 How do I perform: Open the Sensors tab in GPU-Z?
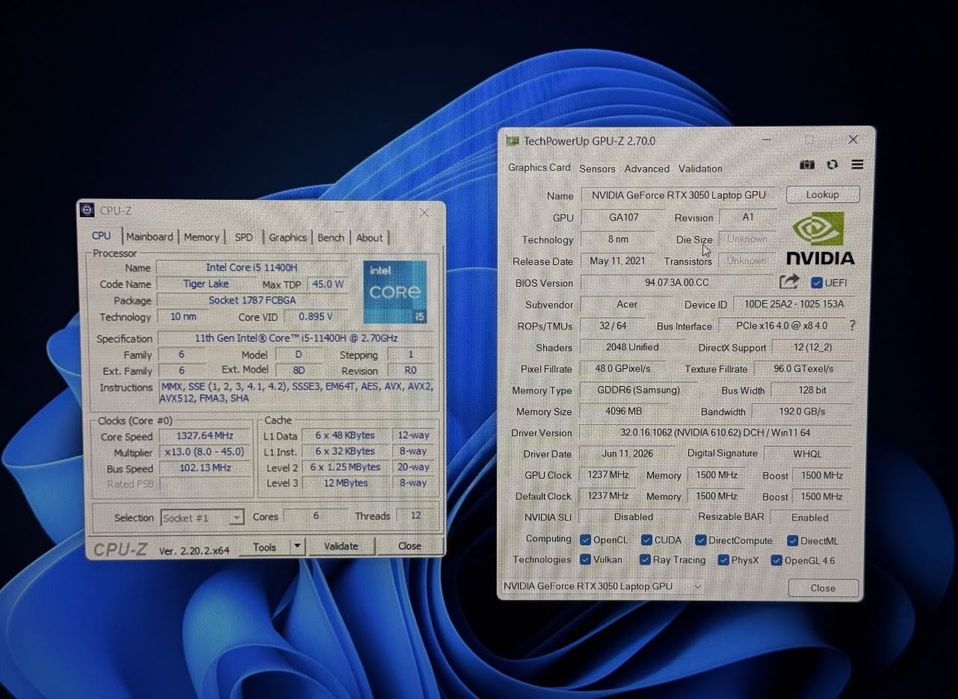(x=597, y=169)
